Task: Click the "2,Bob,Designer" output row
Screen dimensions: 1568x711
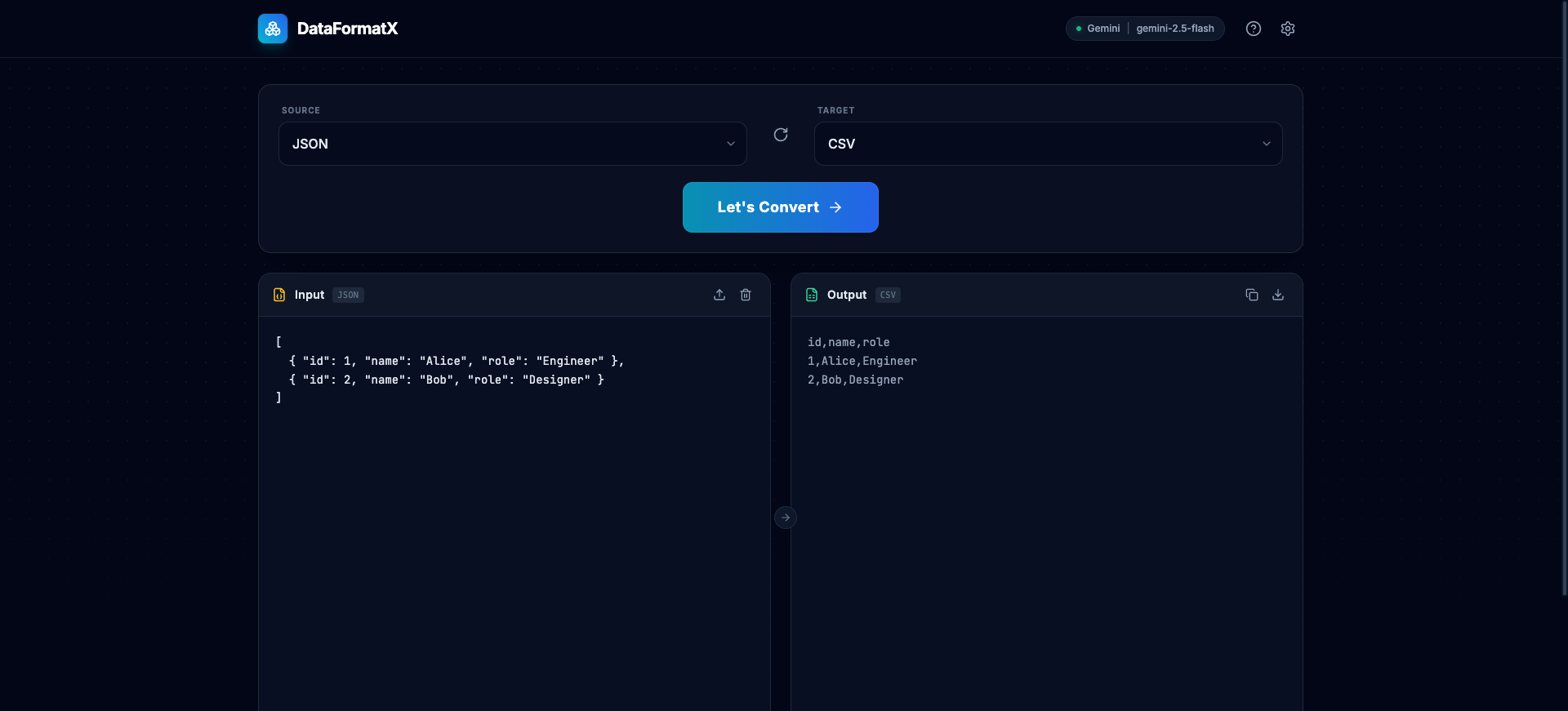Action: (855, 380)
